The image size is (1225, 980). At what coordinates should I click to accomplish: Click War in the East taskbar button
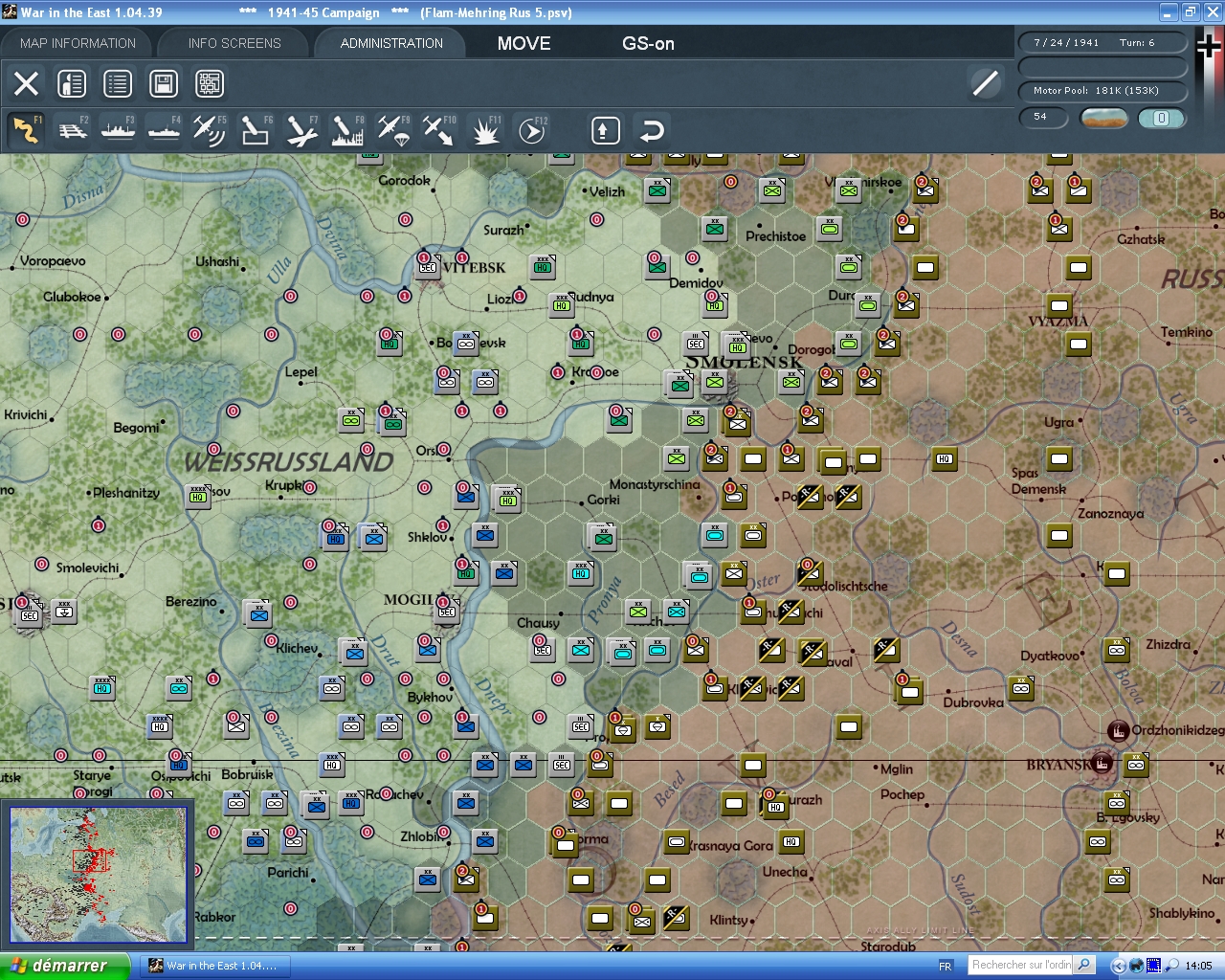pos(213,966)
